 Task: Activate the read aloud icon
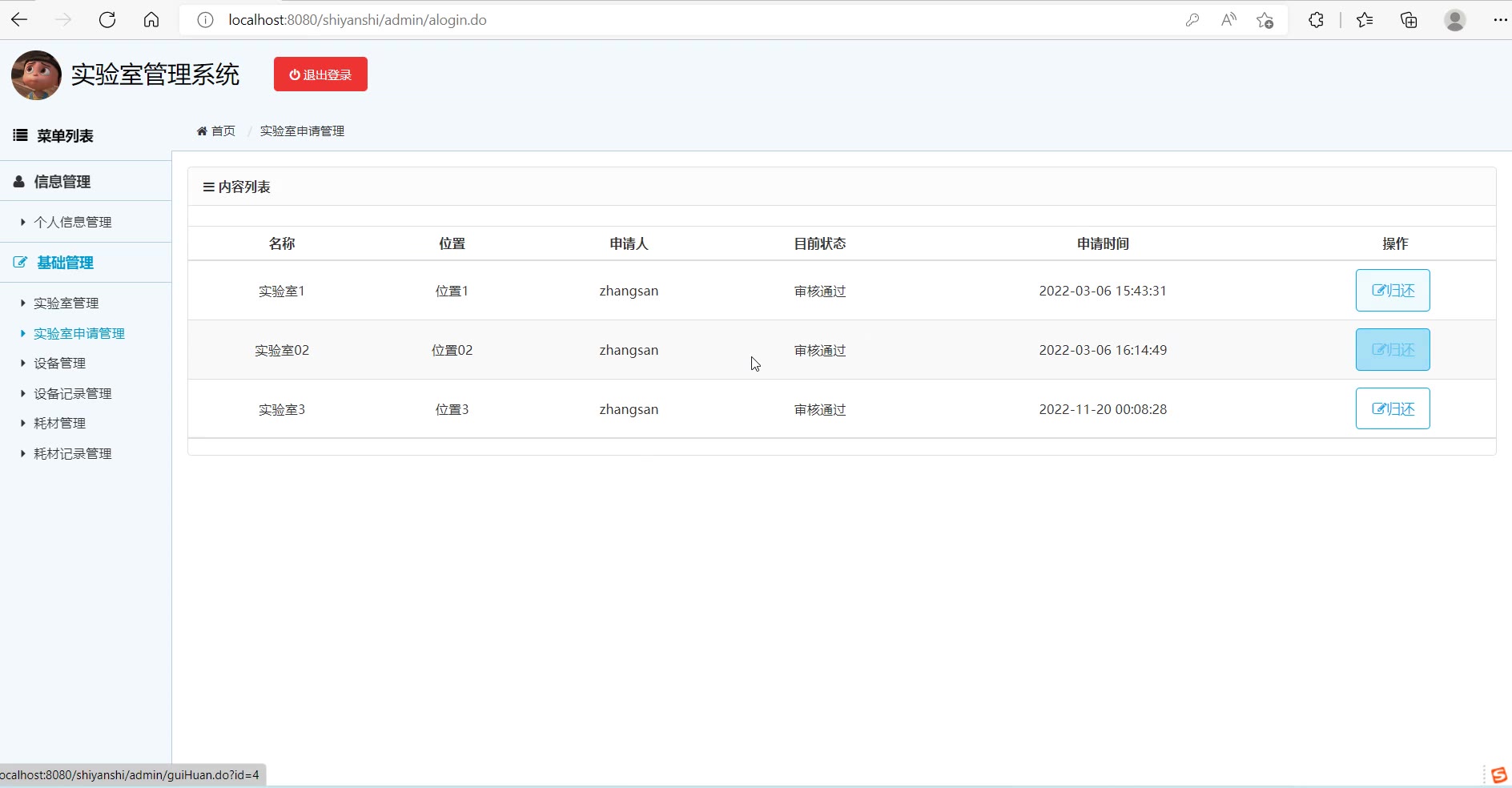tap(1228, 20)
